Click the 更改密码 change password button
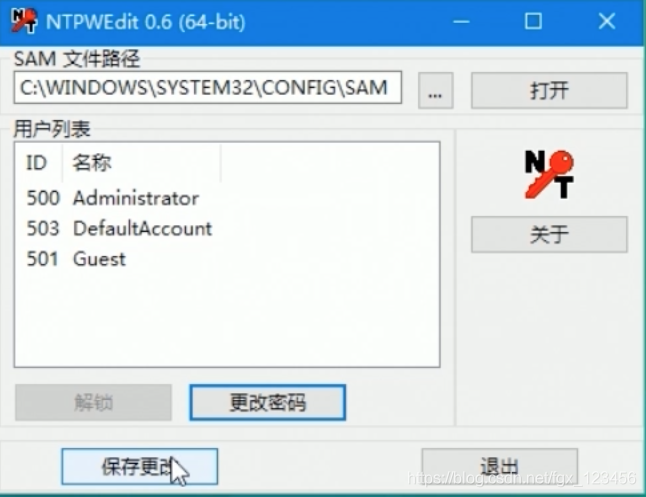This screenshot has height=497, width=646. click(267, 403)
